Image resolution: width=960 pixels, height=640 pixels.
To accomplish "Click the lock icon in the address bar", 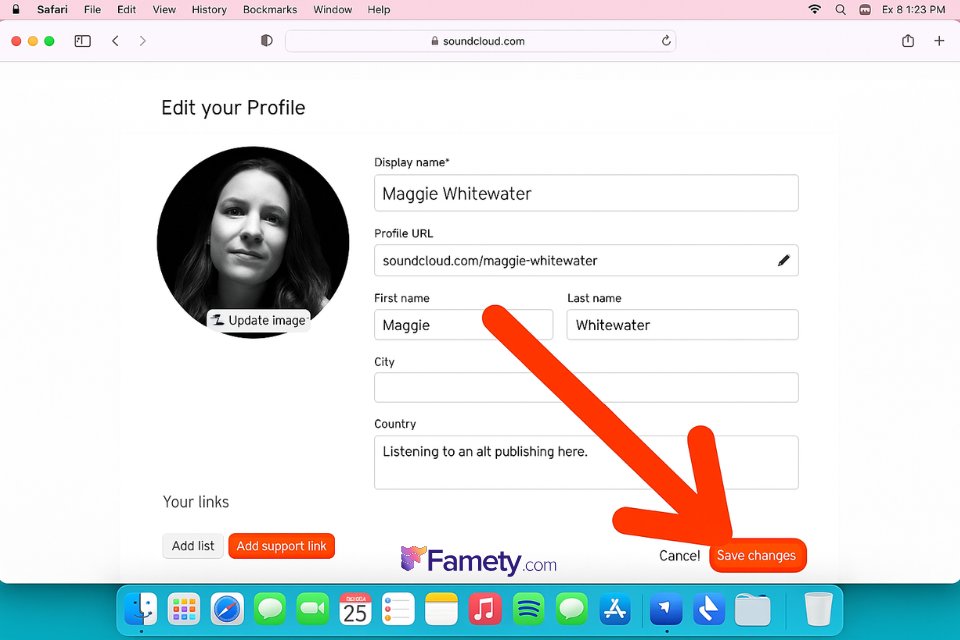I will pos(435,41).
